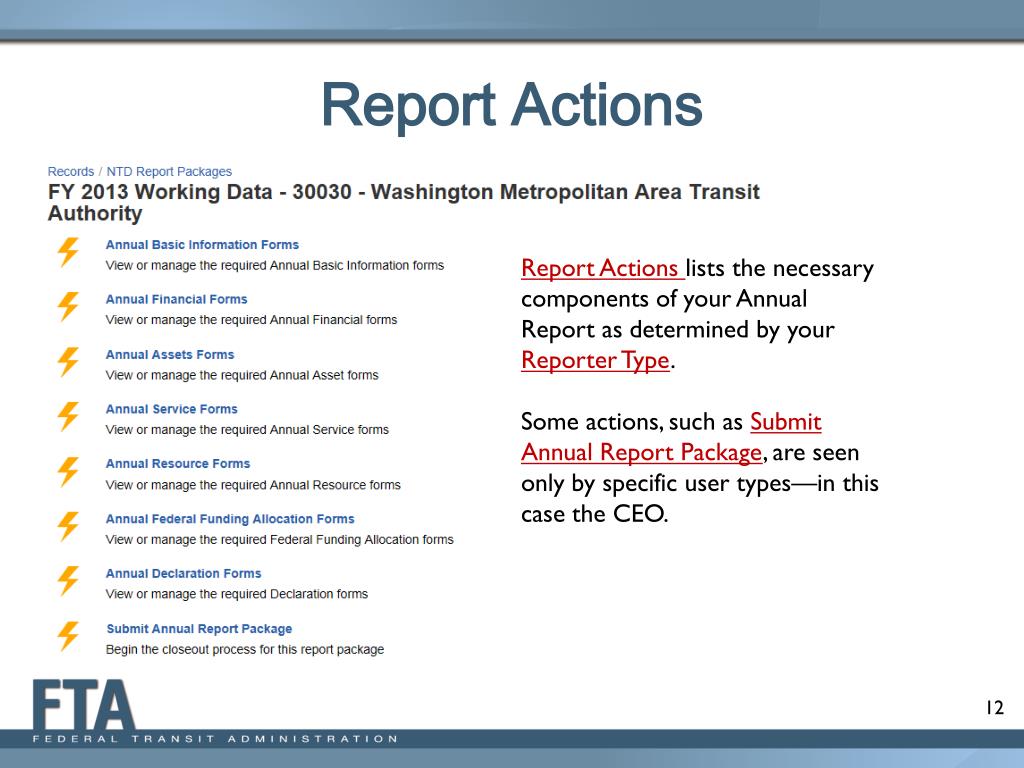Screen dimensions: 1024x768
Task: Click 'View or manage the required Annual Service forms'
Action: click(x=248, y=430)
